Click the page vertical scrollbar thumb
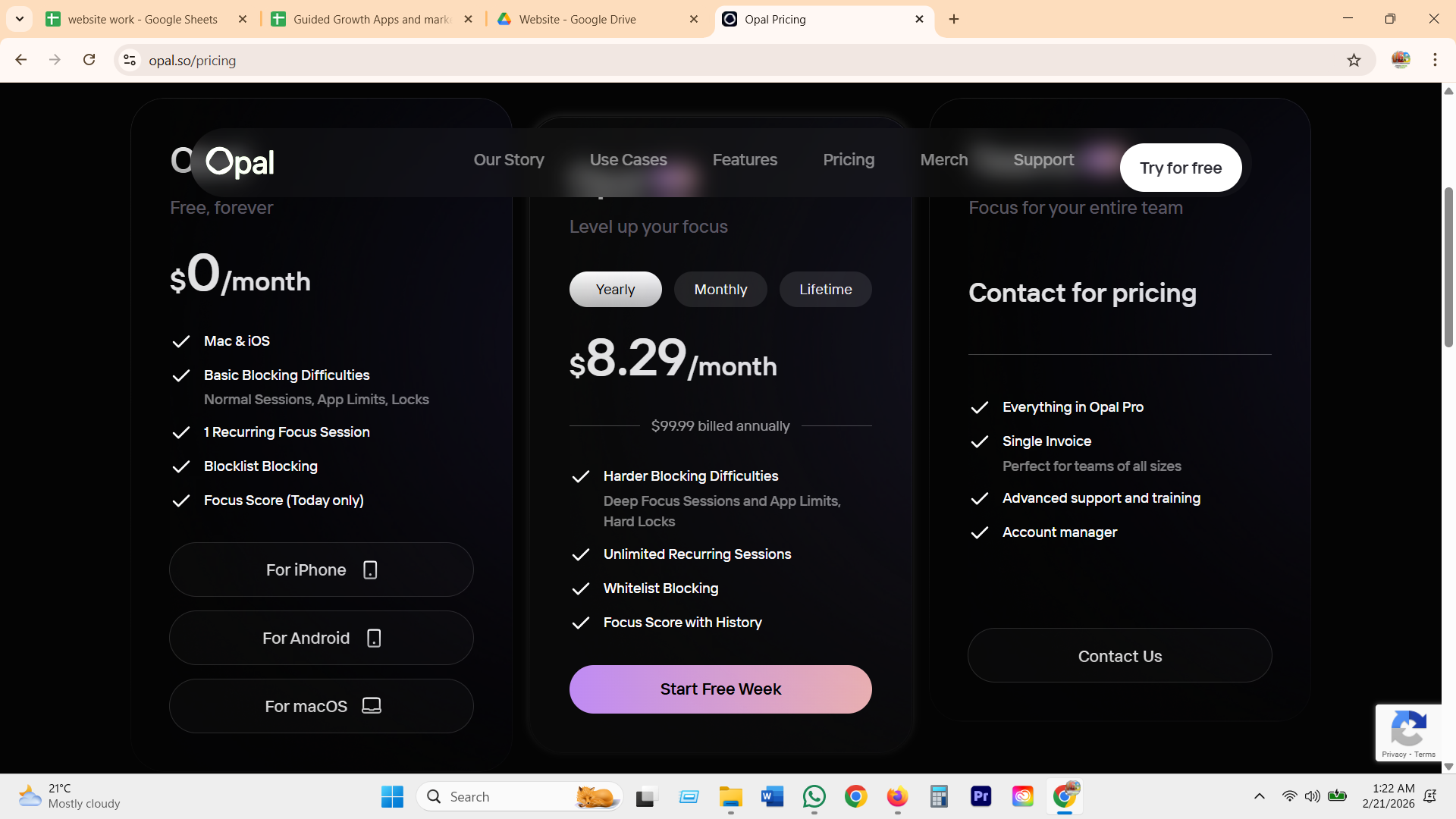 1448,265
